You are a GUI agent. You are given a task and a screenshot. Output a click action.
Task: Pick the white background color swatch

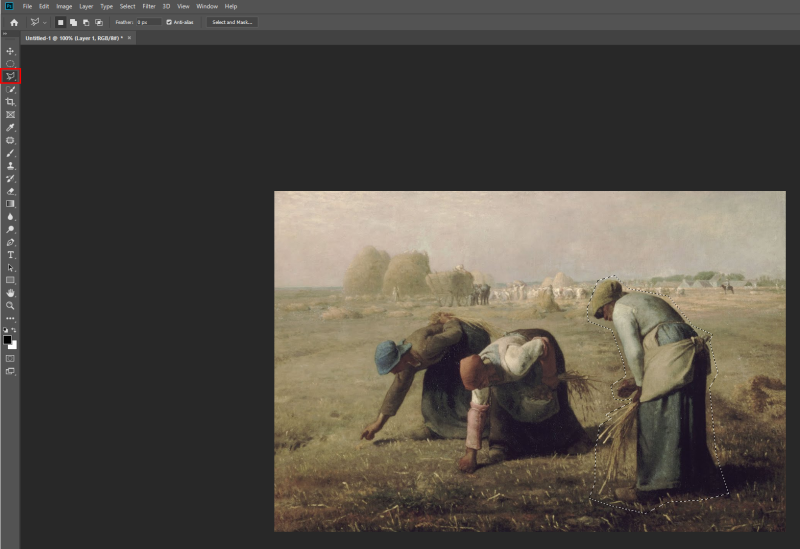point(14,346)
